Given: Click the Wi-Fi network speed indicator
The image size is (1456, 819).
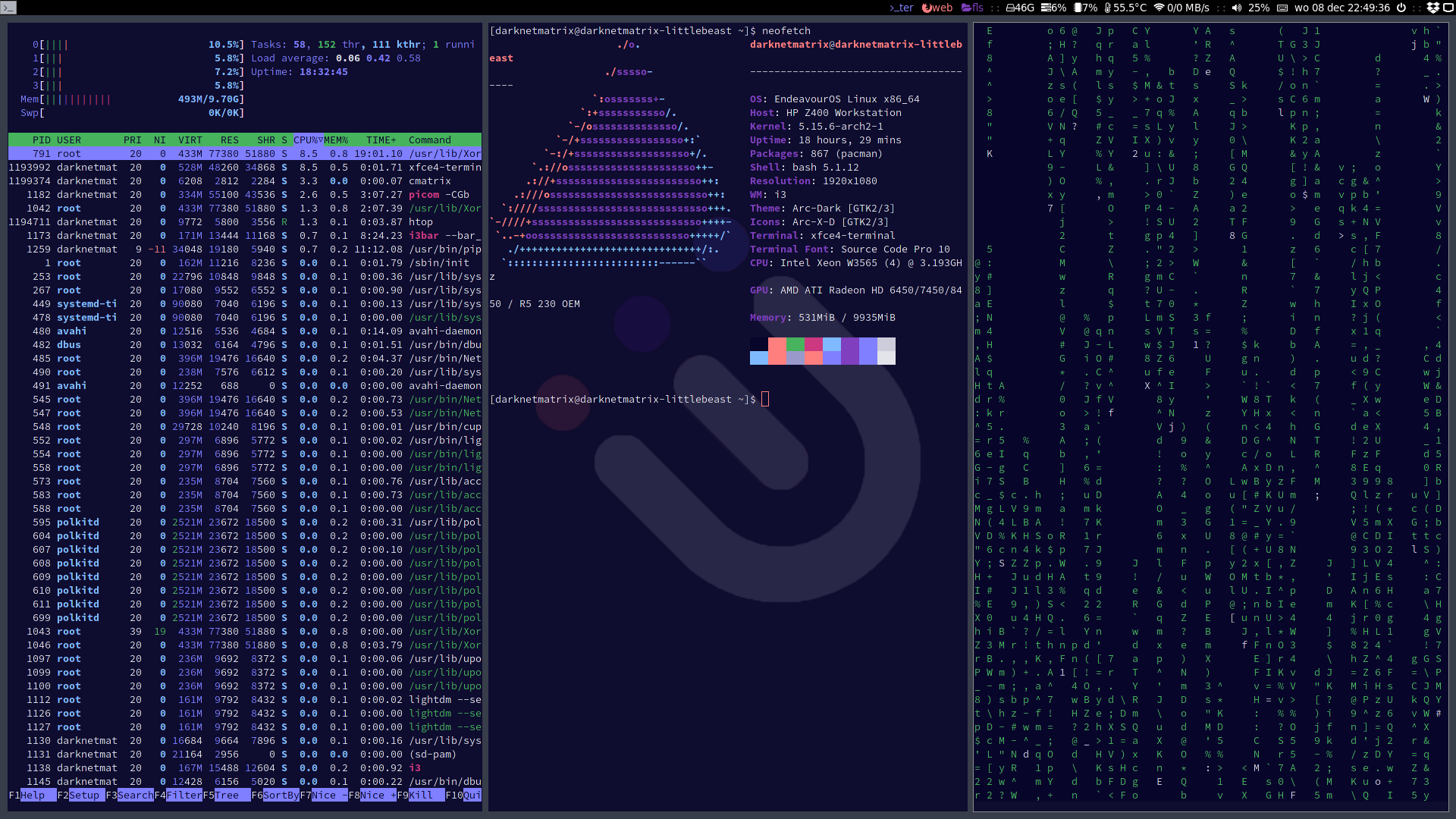Looking at the screenshot, I should click(1181, 8).
